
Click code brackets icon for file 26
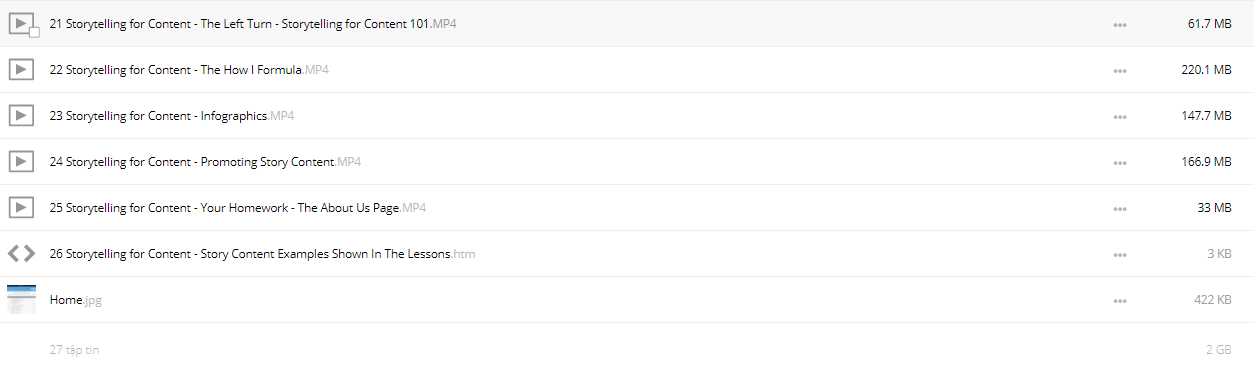[x=21, y=253]
